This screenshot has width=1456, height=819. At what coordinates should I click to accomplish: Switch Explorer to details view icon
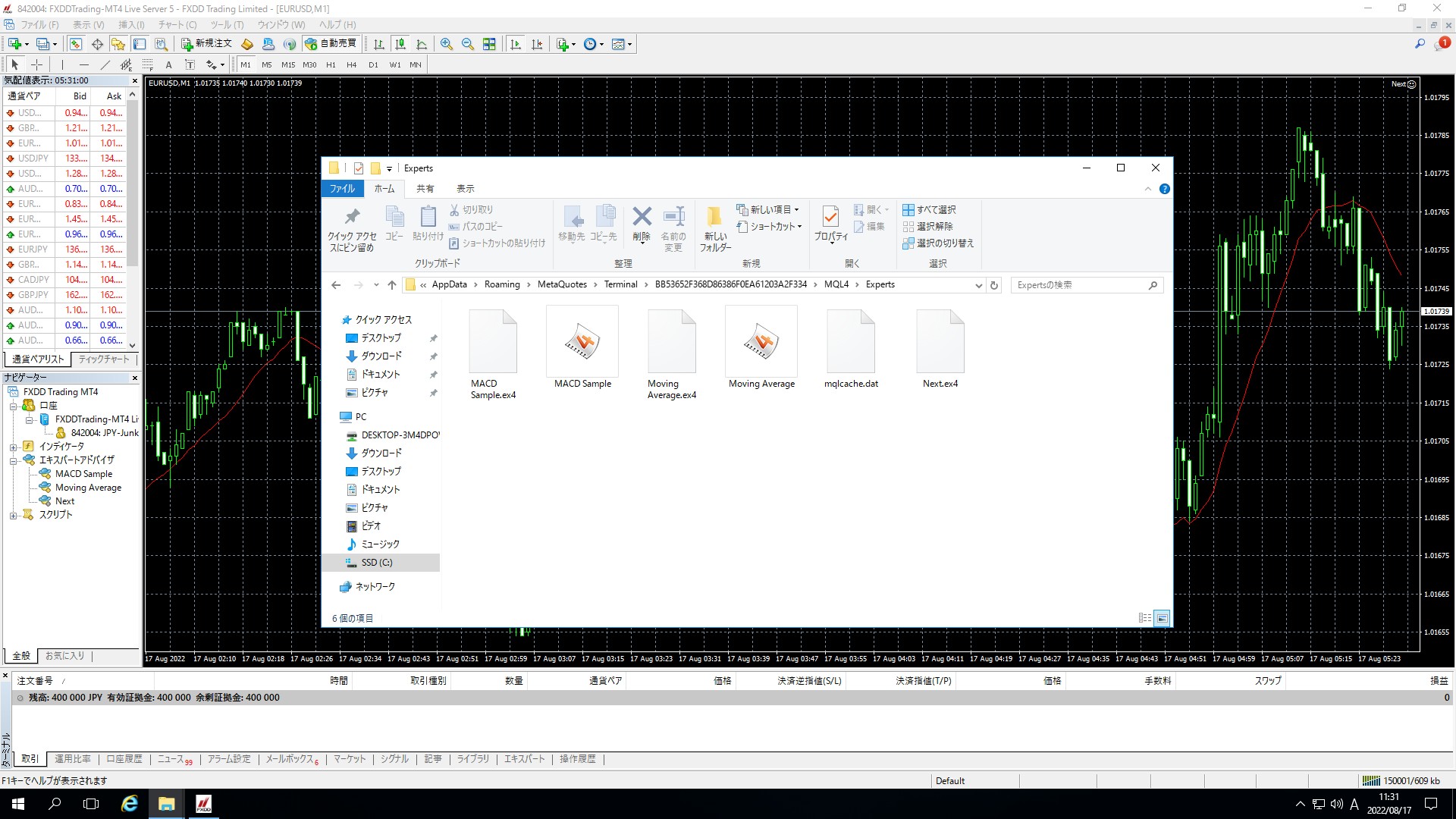coord(1145,618)
